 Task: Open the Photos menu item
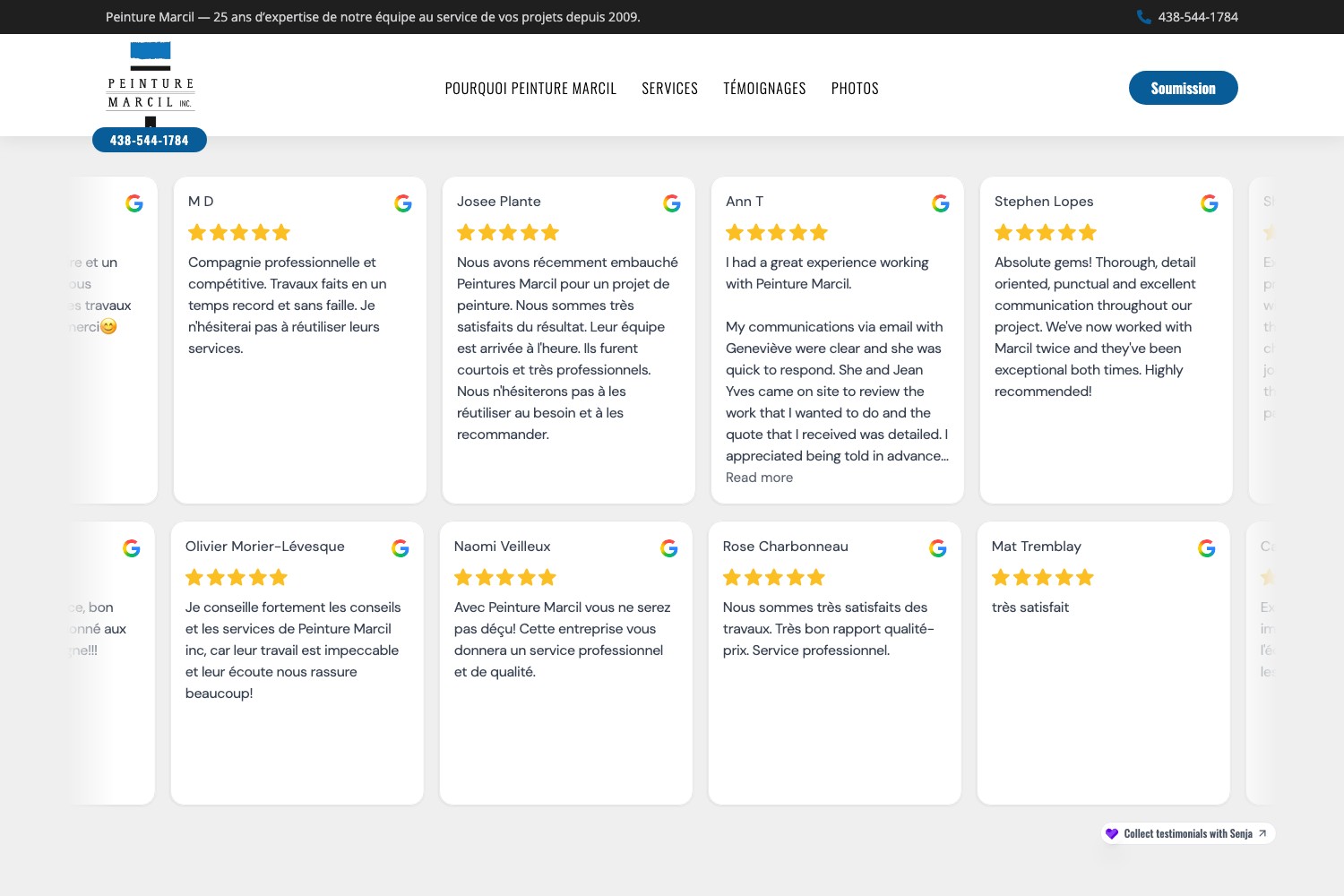click(x=855, y=89)
